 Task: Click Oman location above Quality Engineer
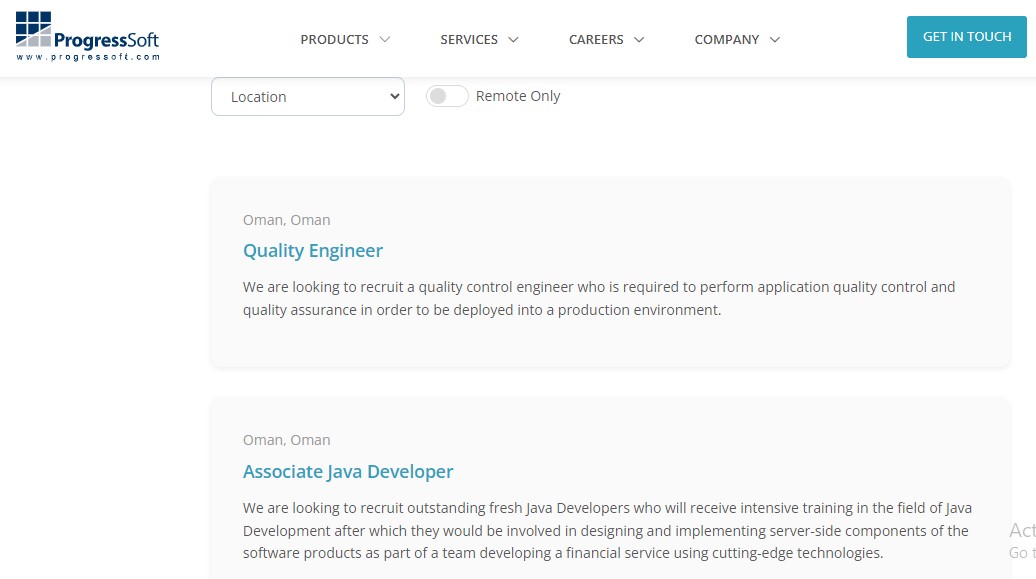286,220
